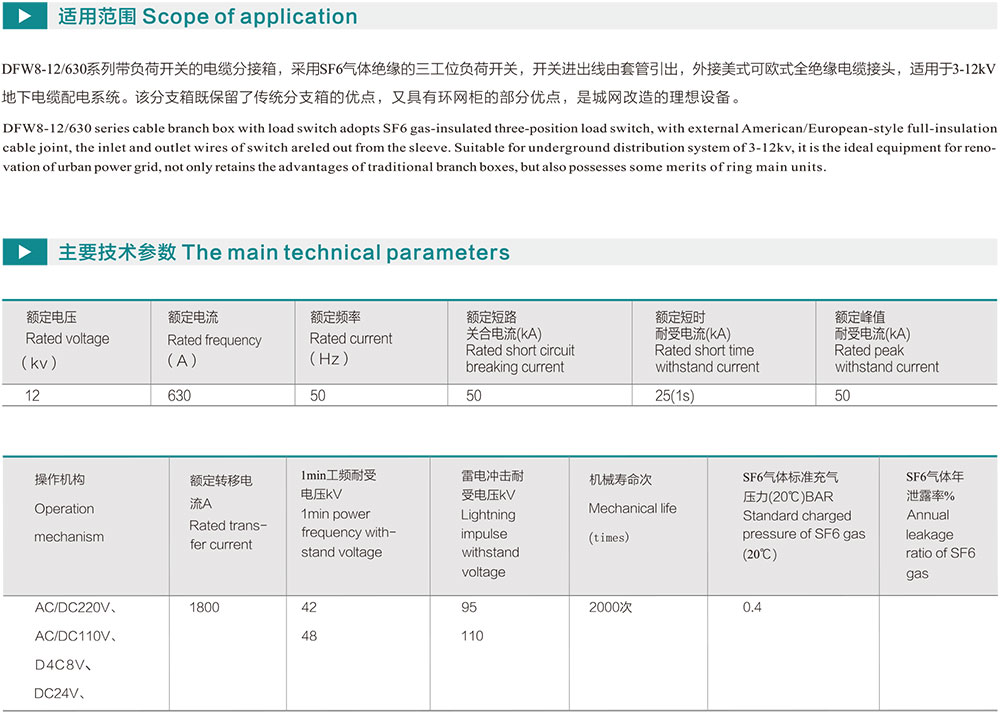Select the 2000次 mechanical life value
Screen dimensions: 1000x715
(612, 607)
